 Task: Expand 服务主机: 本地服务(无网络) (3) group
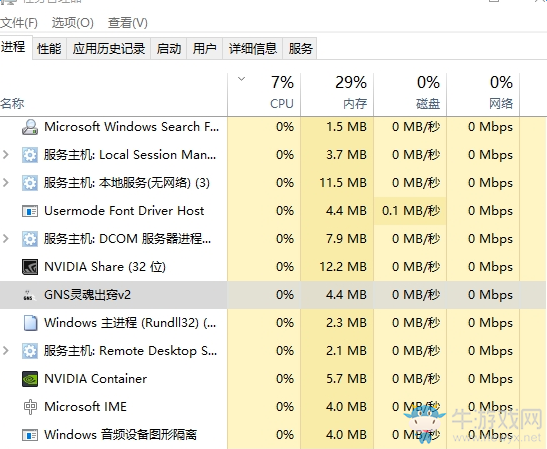point(6,182)
